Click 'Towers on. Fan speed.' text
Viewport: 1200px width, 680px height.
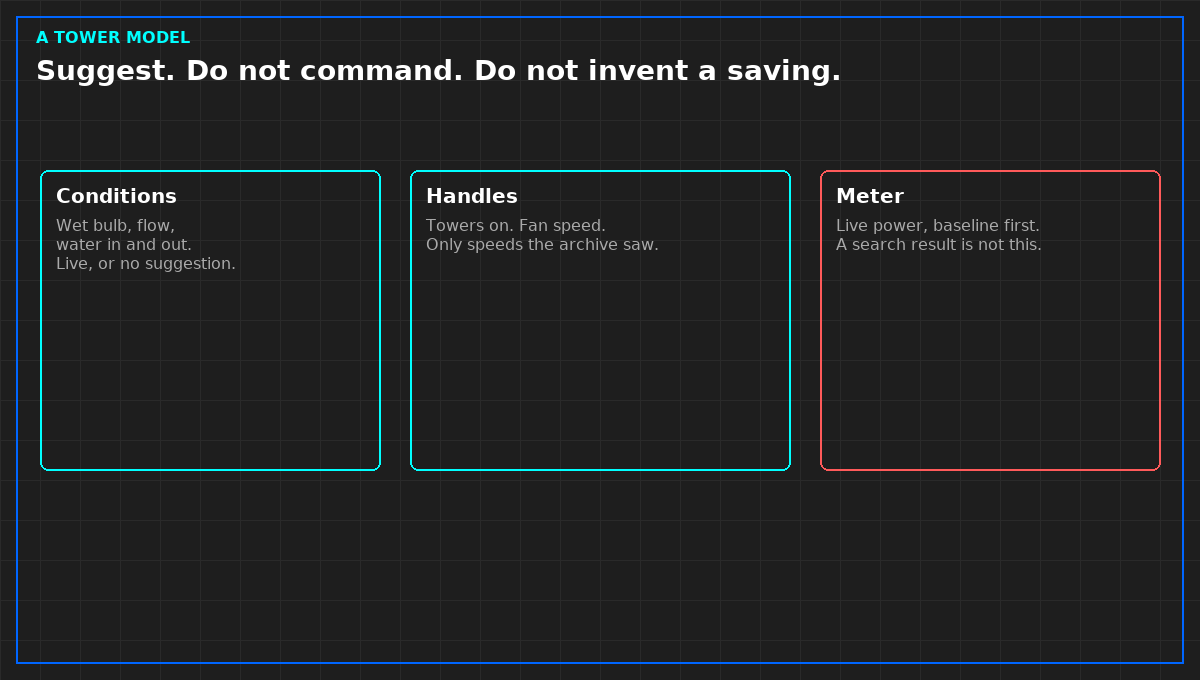click(x=516, y=226)
